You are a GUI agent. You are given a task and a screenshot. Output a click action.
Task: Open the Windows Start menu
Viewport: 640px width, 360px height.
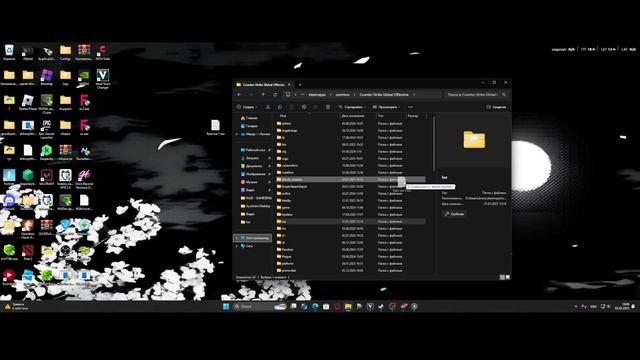pos(226,306)
